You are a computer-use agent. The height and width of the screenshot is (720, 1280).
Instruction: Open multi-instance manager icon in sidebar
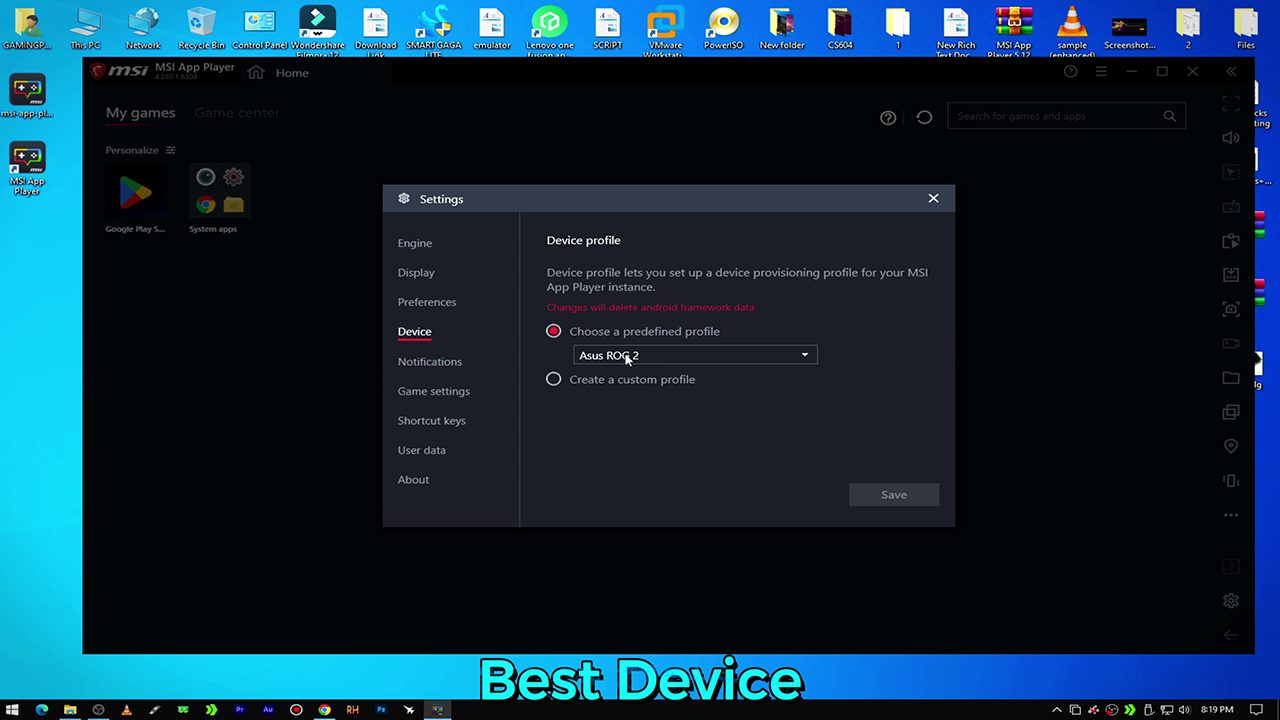(1231, 412)
